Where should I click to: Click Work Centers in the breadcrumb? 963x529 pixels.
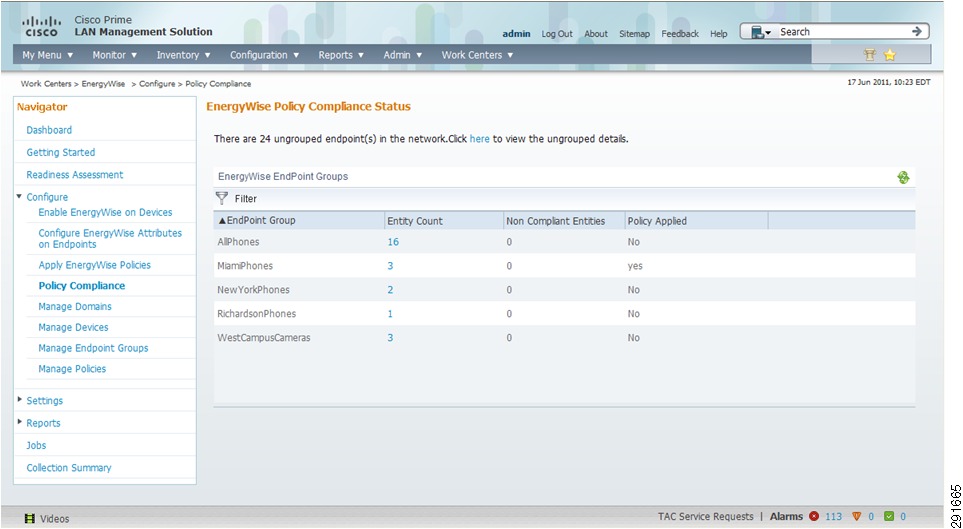coord(46,84)
